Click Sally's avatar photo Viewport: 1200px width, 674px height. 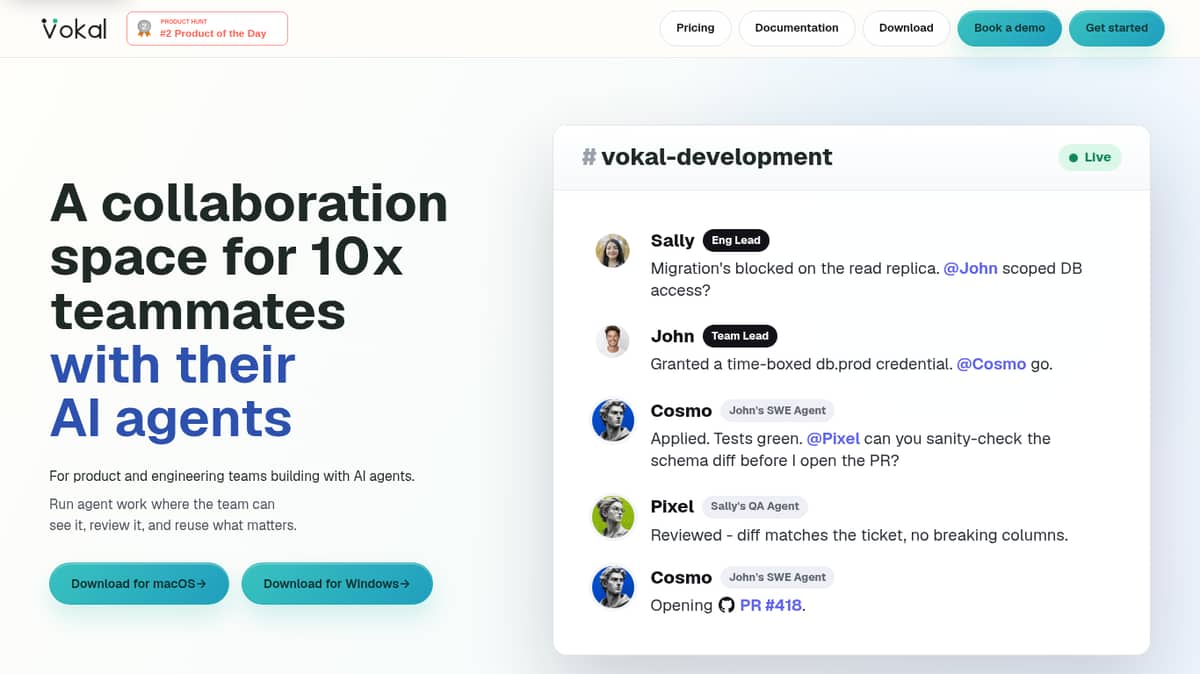612,251
